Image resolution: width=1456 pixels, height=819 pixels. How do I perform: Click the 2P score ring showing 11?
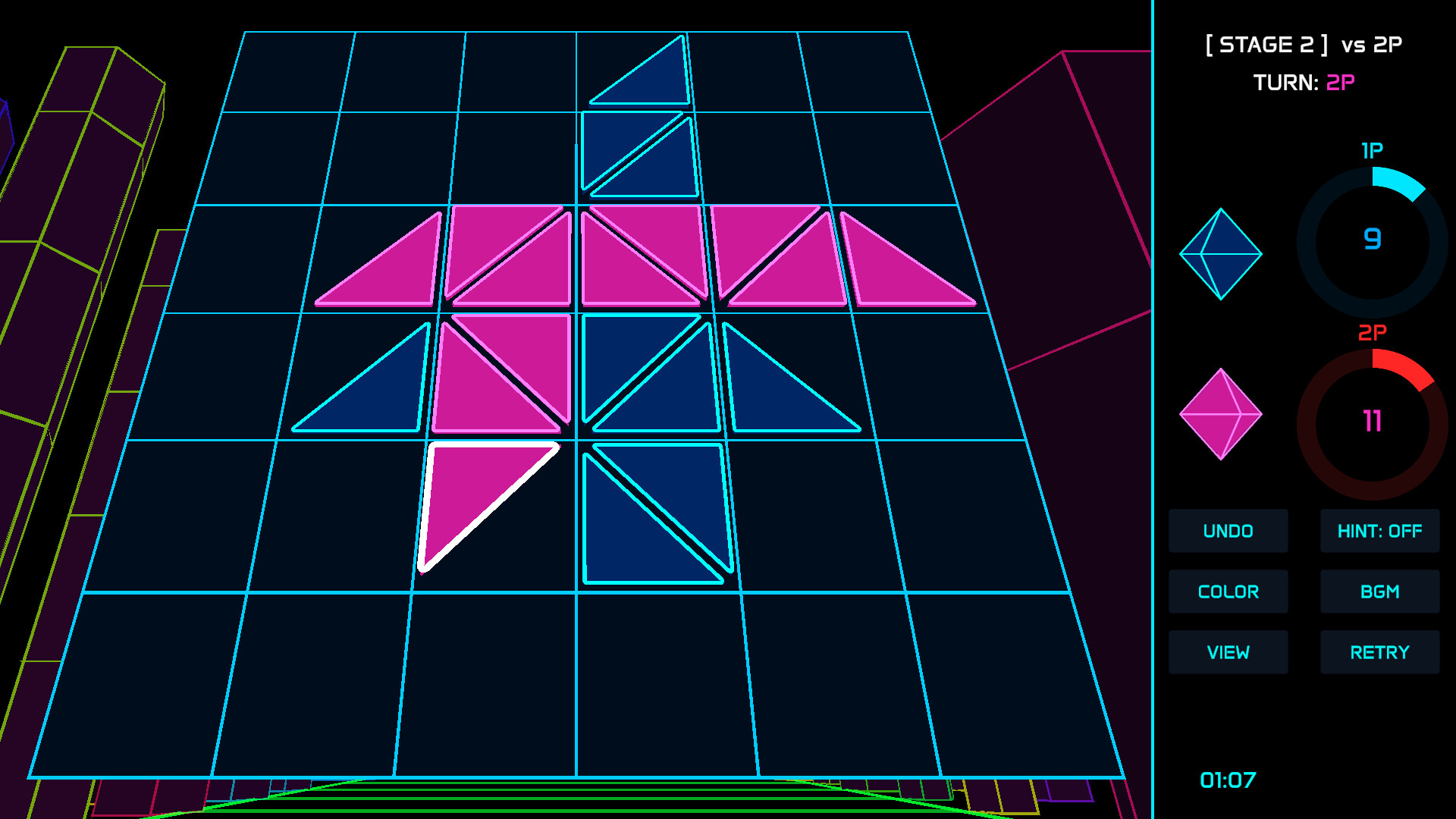(x=1373, y=425)
